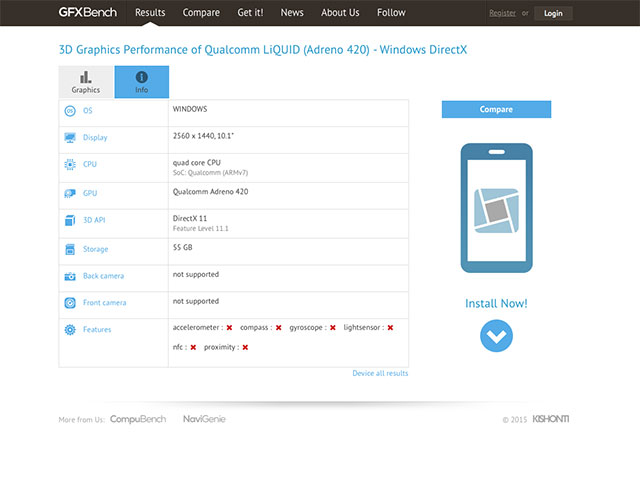
Task: Switch to the Graphics tab
Action: tap(86, 82)
